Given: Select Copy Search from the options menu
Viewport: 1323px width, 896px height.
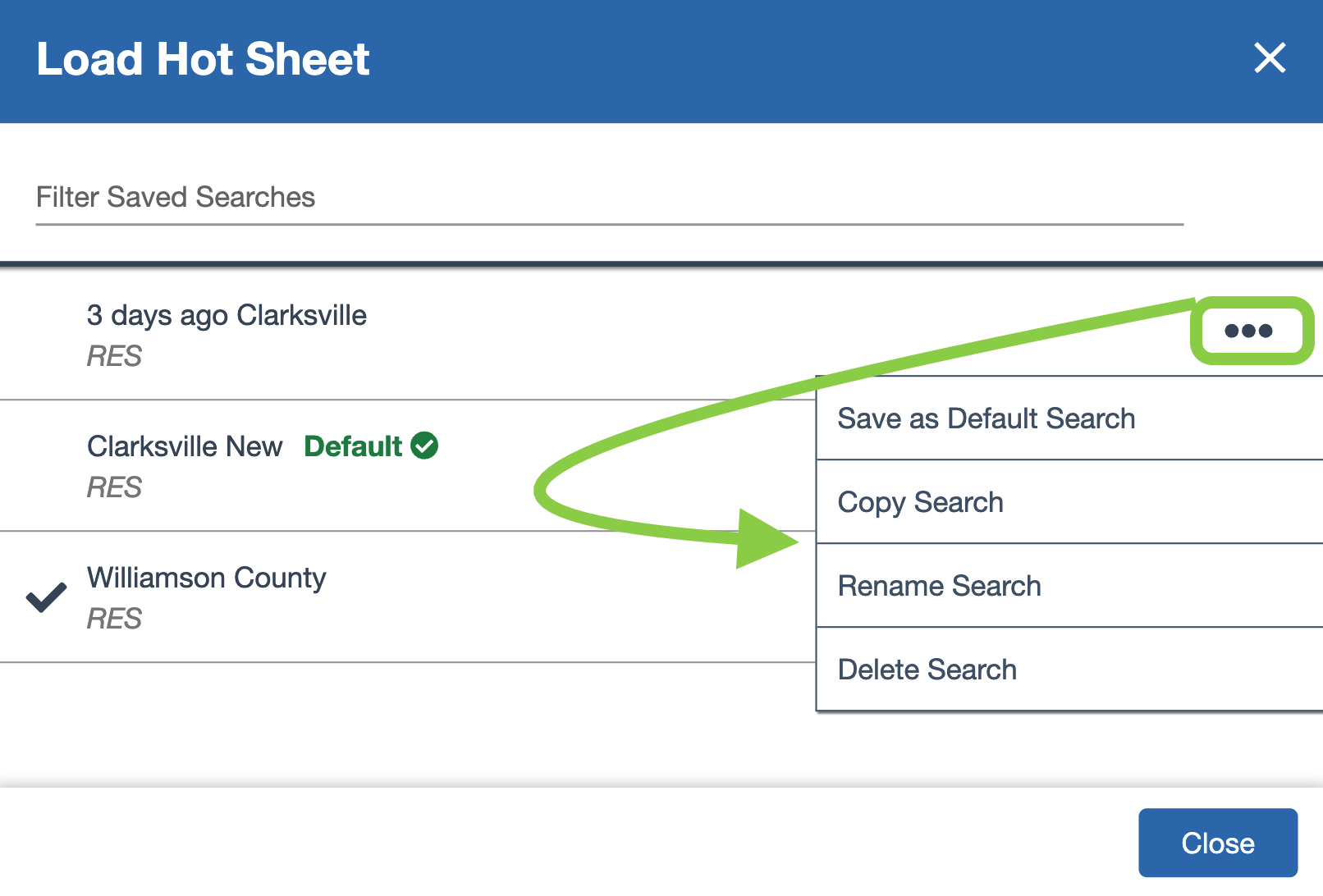Looking at the screenshot, I should tap(920, 502).
